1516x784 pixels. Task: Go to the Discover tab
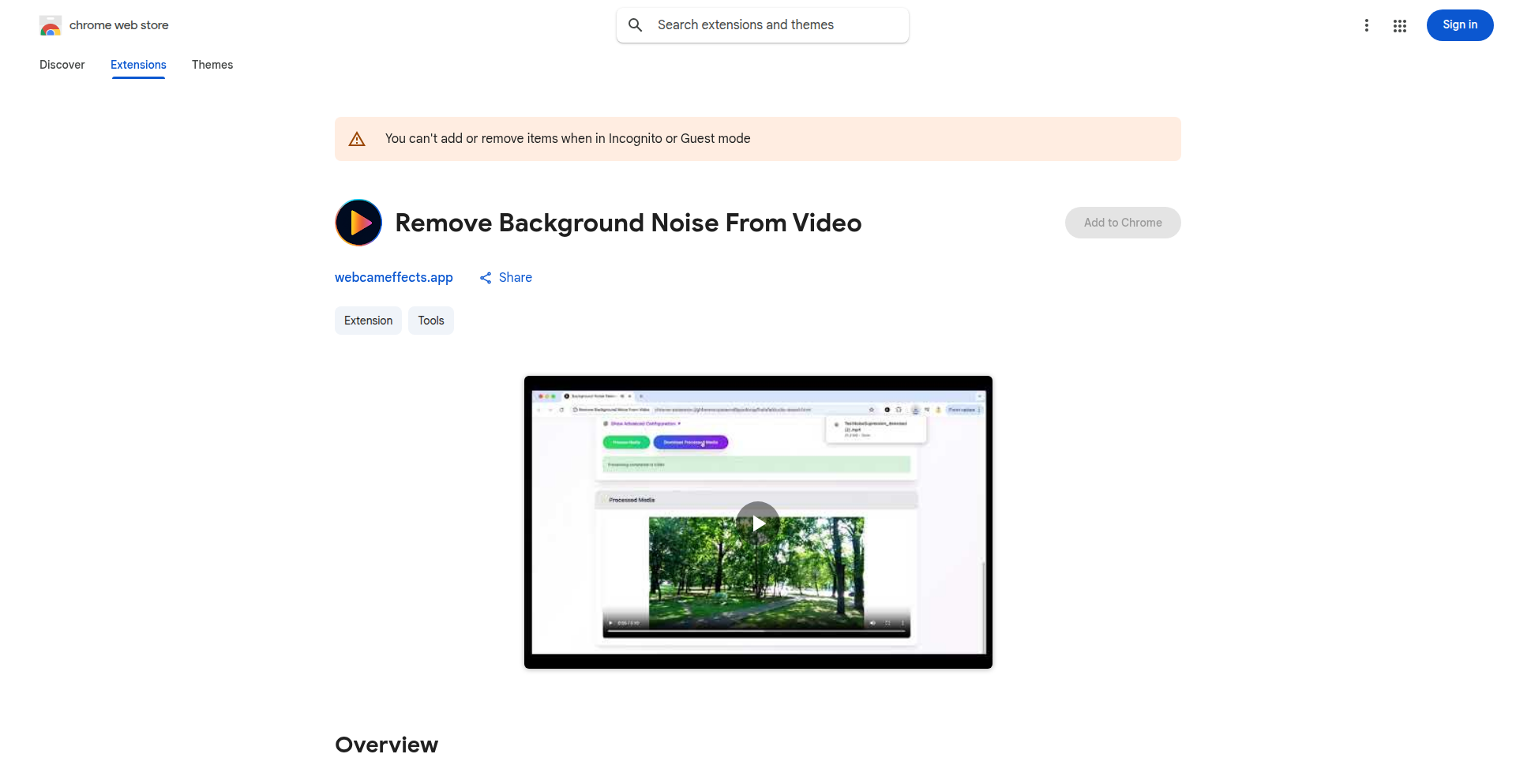[x=62, y=65]
